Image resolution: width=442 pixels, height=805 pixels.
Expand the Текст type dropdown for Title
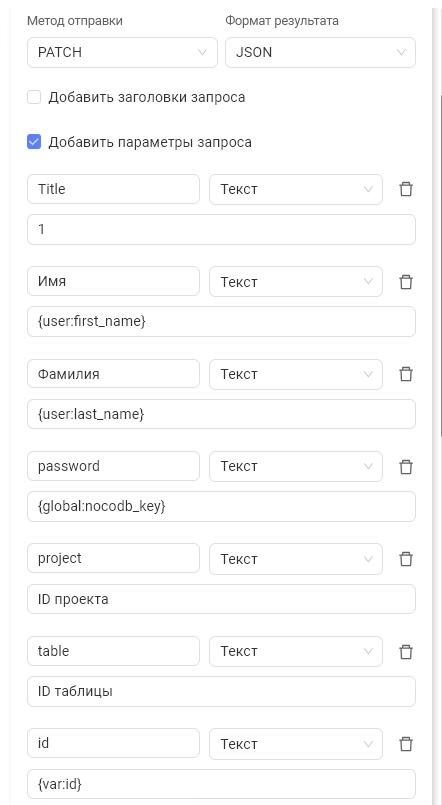click(296, 189)
